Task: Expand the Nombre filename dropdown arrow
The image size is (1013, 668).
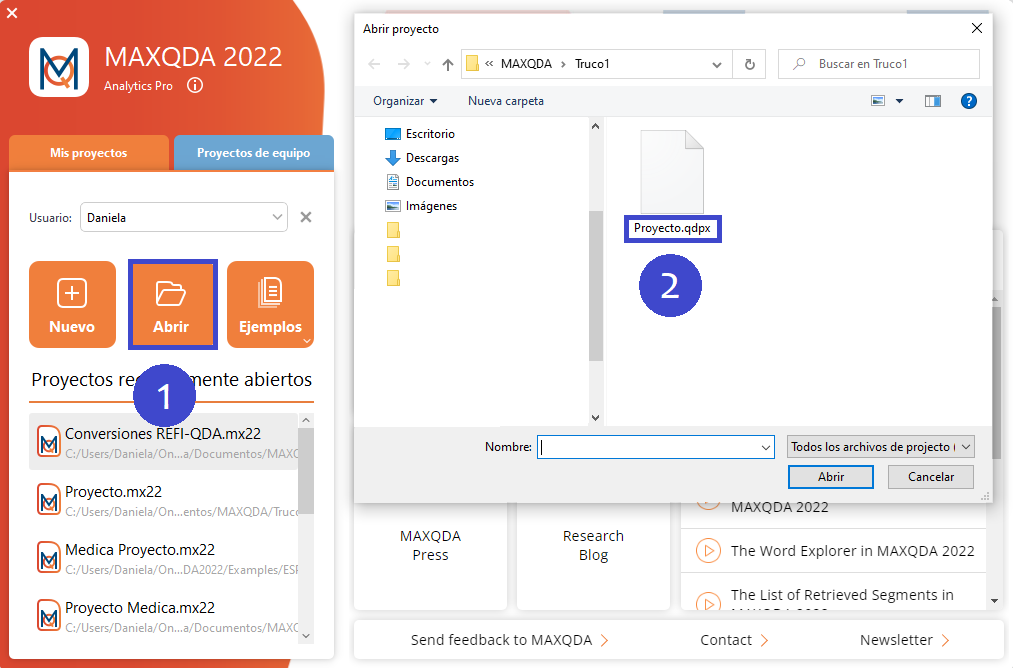Action: point(766,447)
